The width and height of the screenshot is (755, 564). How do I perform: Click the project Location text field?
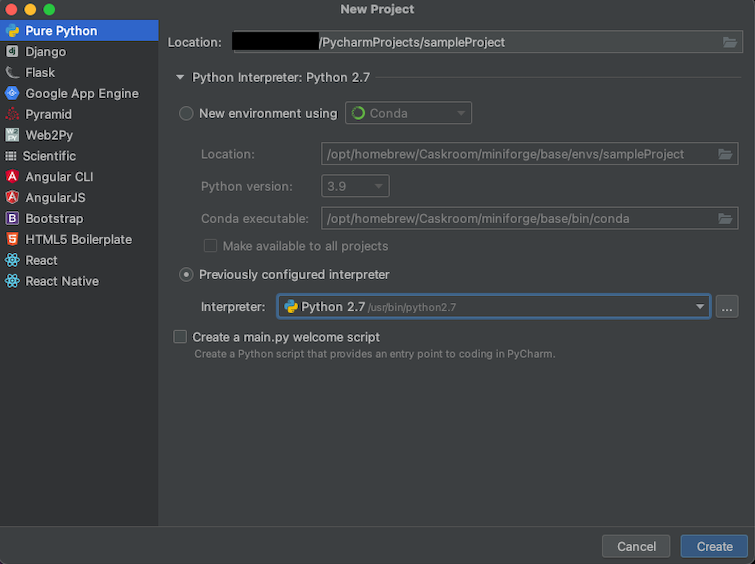[520, 42]
